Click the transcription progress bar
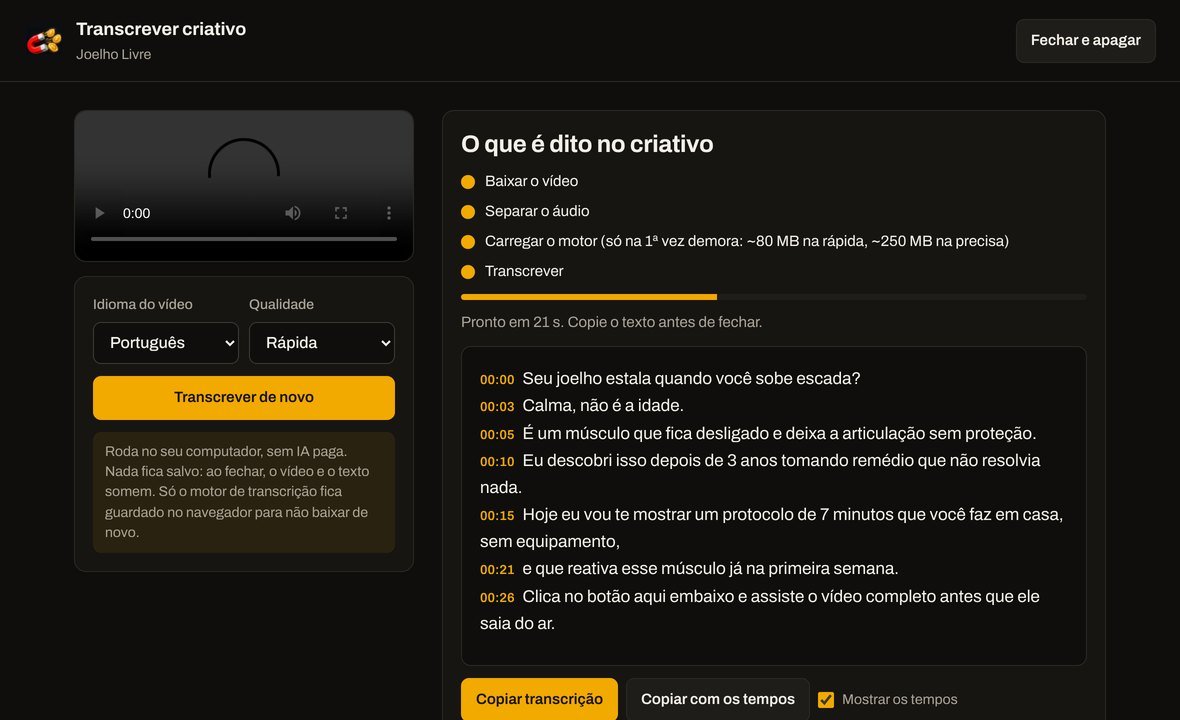This screenshot has width=1180, height=720. (x=774, y=297)
